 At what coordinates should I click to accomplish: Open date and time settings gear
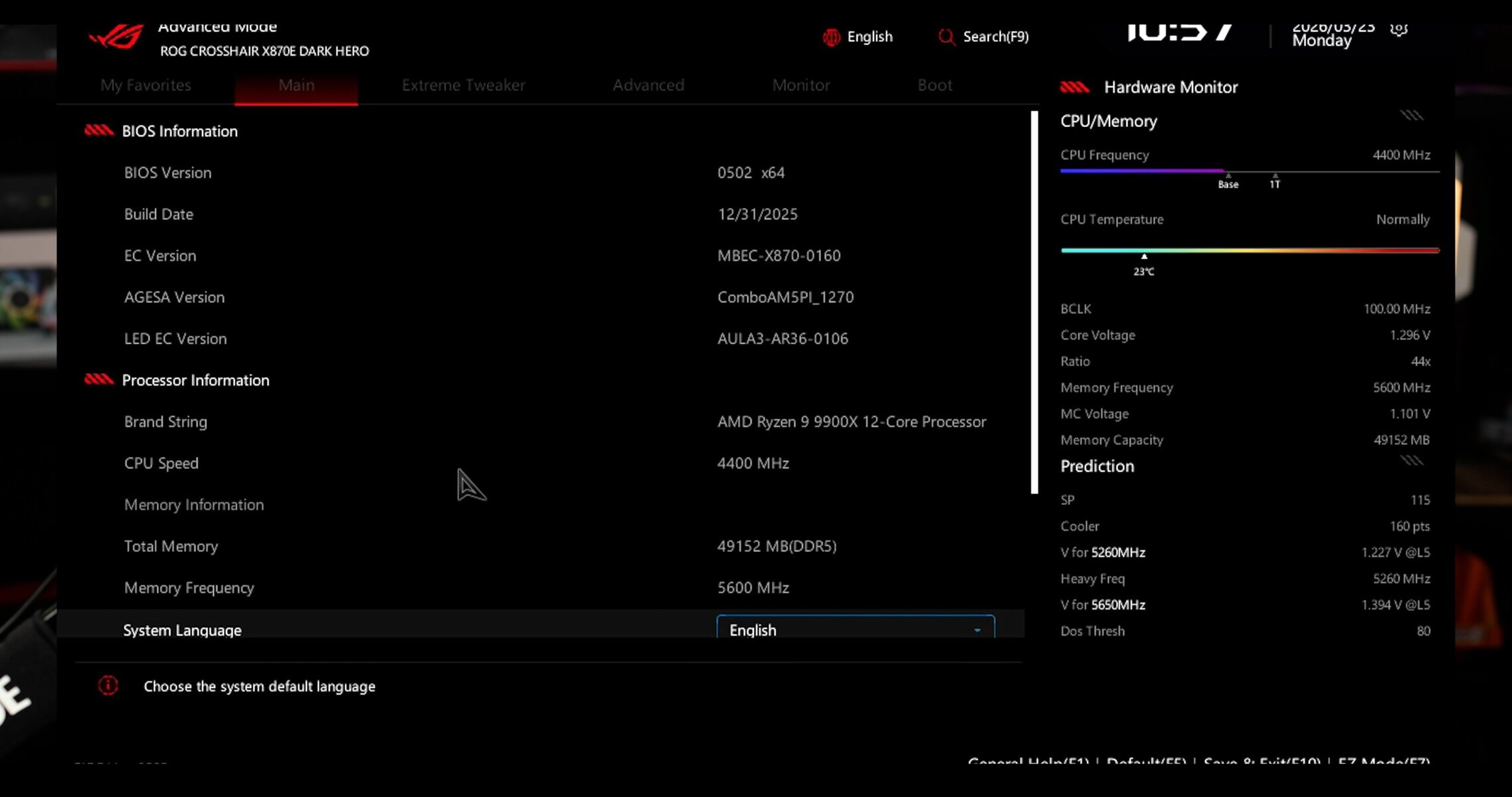point(1398,30)
